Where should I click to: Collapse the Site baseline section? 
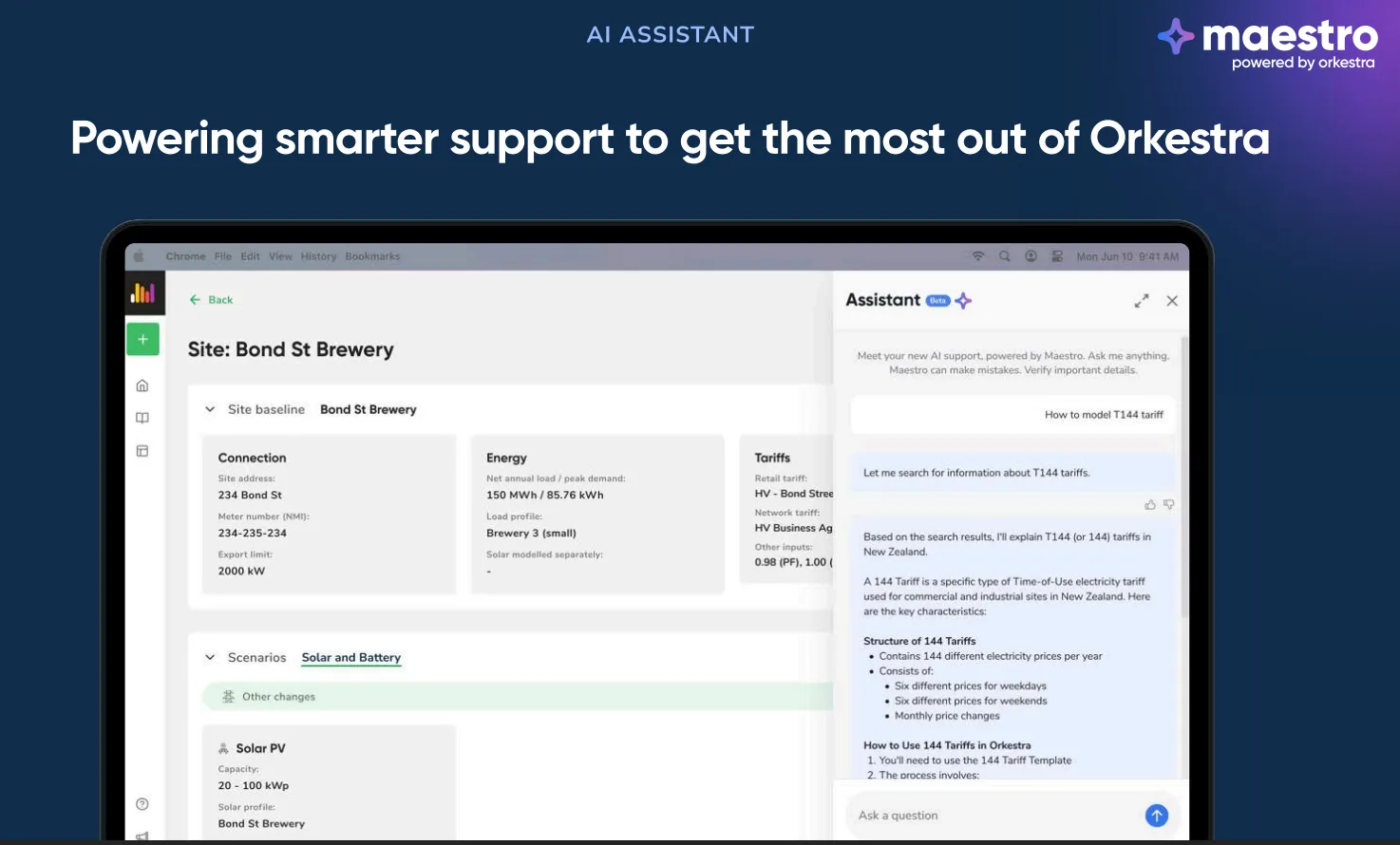pos(210,410)
